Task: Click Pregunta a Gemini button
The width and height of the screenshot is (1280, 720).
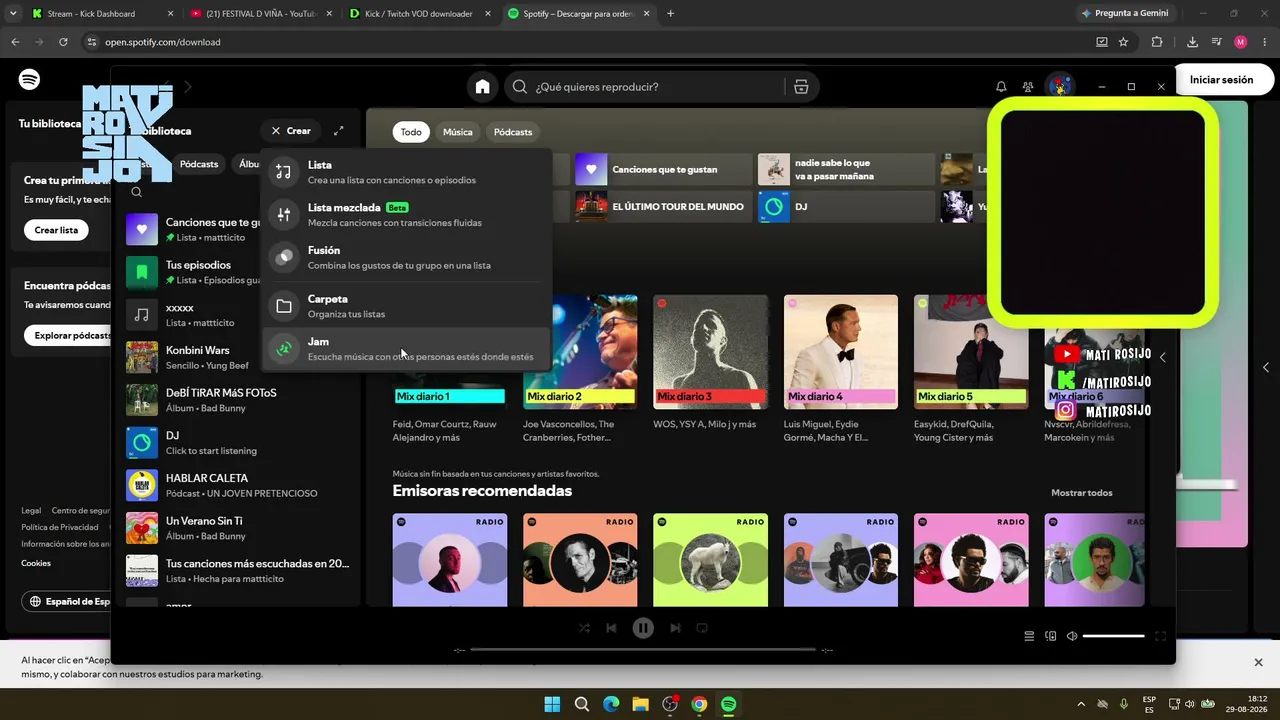Action: tap(1124, 14)
